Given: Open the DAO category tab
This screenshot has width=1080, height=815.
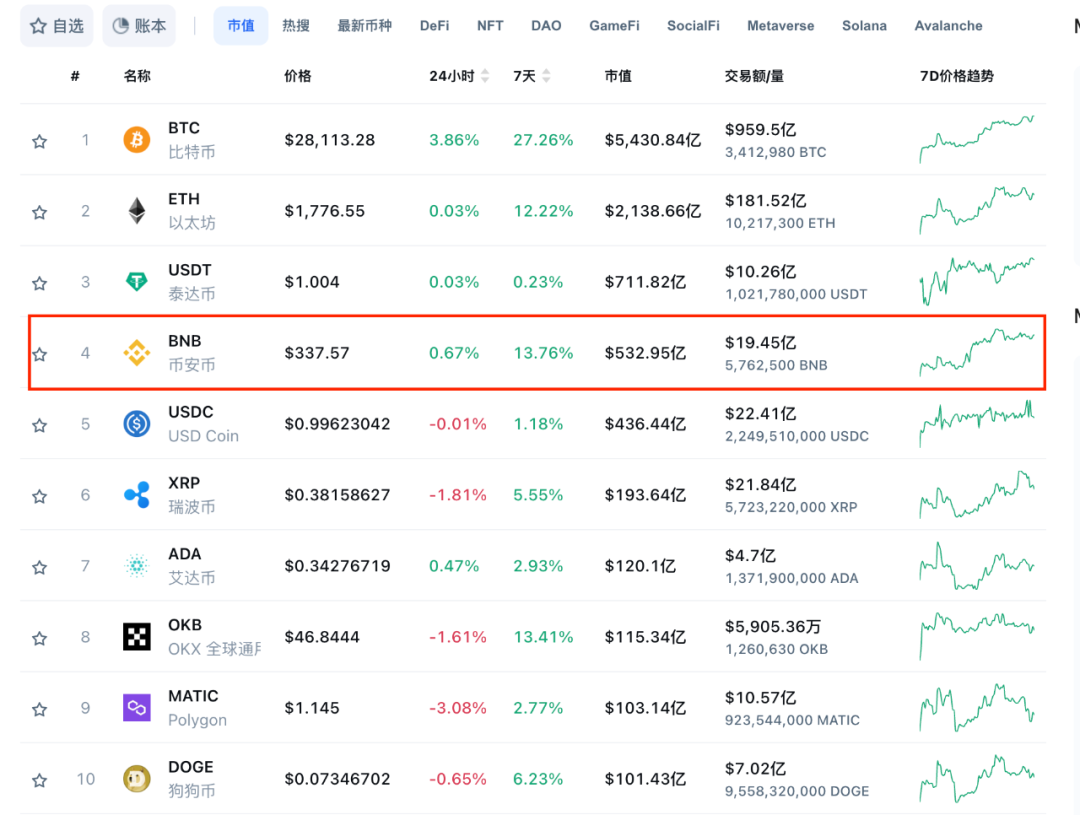Looking at the screenshot, I should (546, 26).
